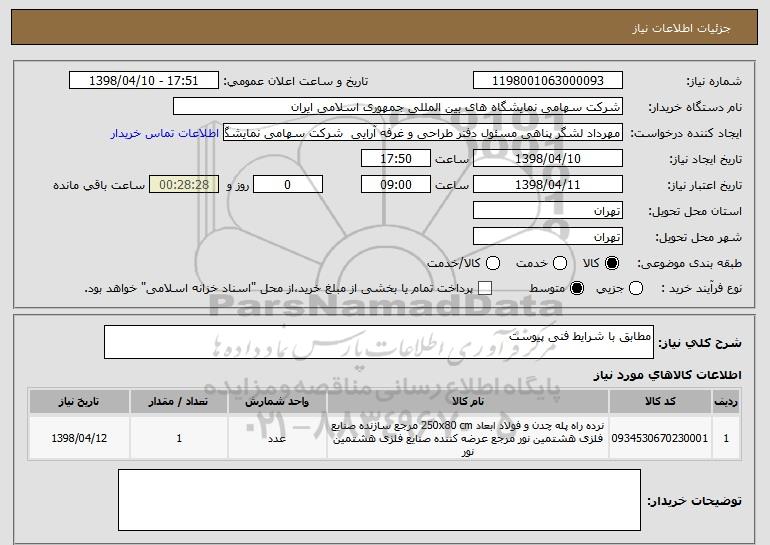
Task: Click the remaining days field showing 0
Action: 288,185
